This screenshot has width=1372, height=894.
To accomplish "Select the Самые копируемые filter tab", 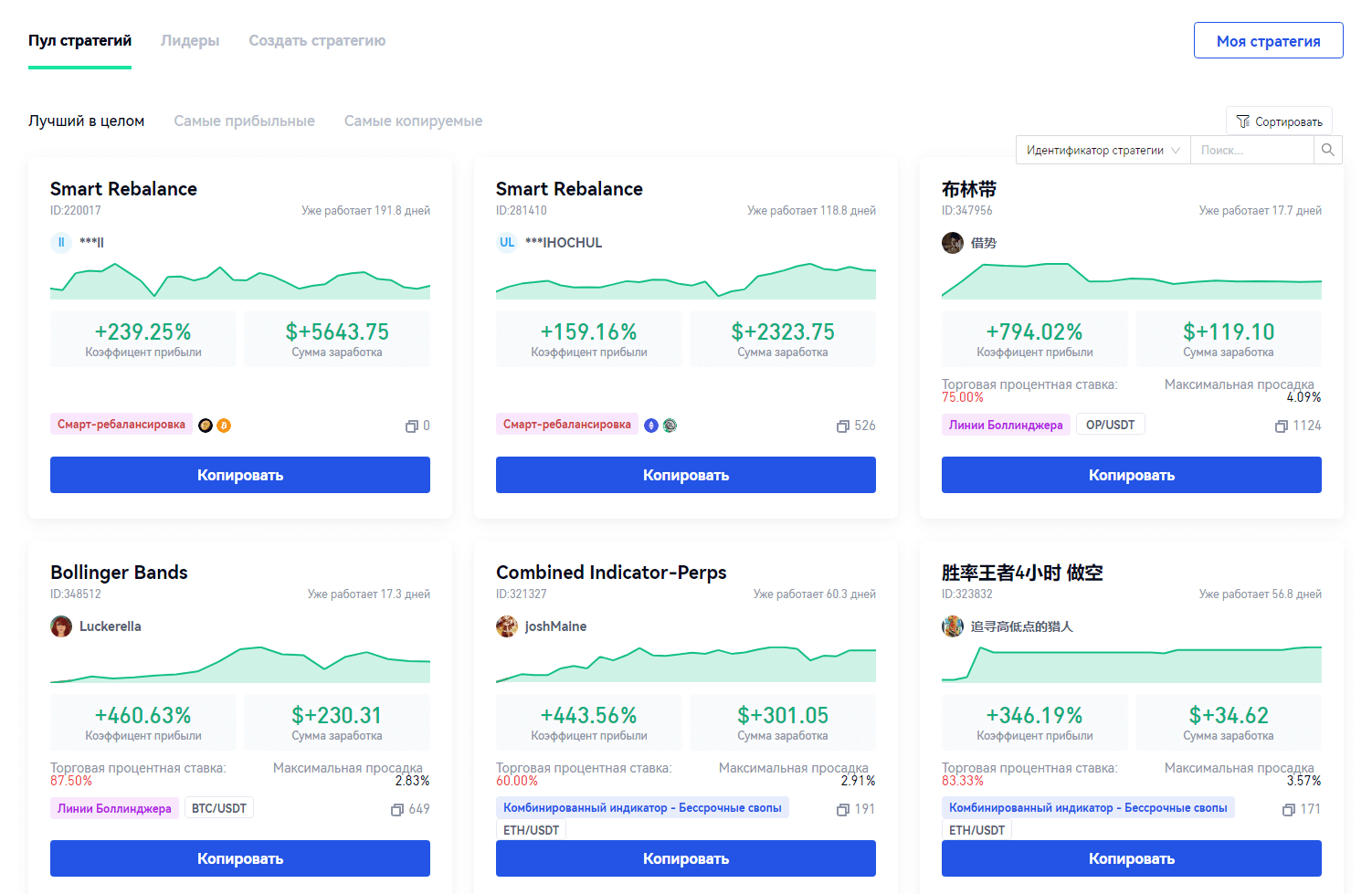I will pos(413,121).
